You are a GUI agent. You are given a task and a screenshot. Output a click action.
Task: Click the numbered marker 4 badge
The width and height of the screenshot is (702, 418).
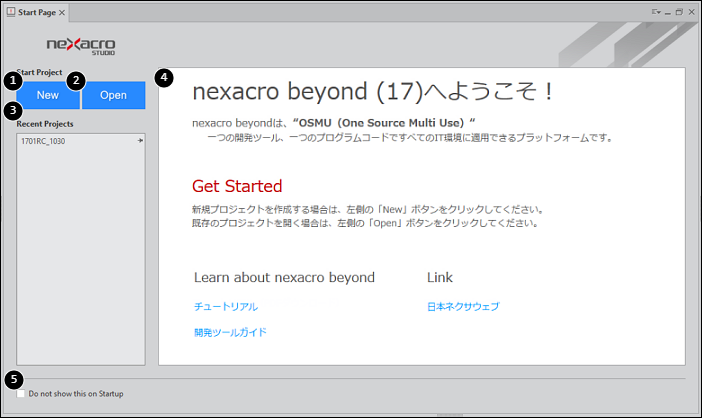pos(165,76)
